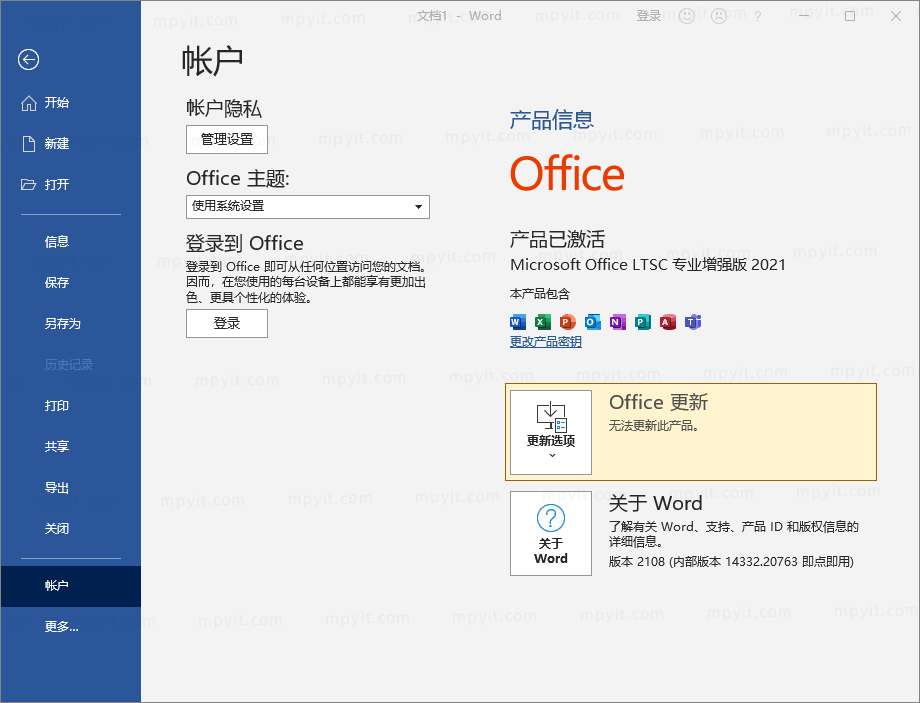Click the Teams product icon
This screenshot has width=920, height=703.
tap(693, 322)
